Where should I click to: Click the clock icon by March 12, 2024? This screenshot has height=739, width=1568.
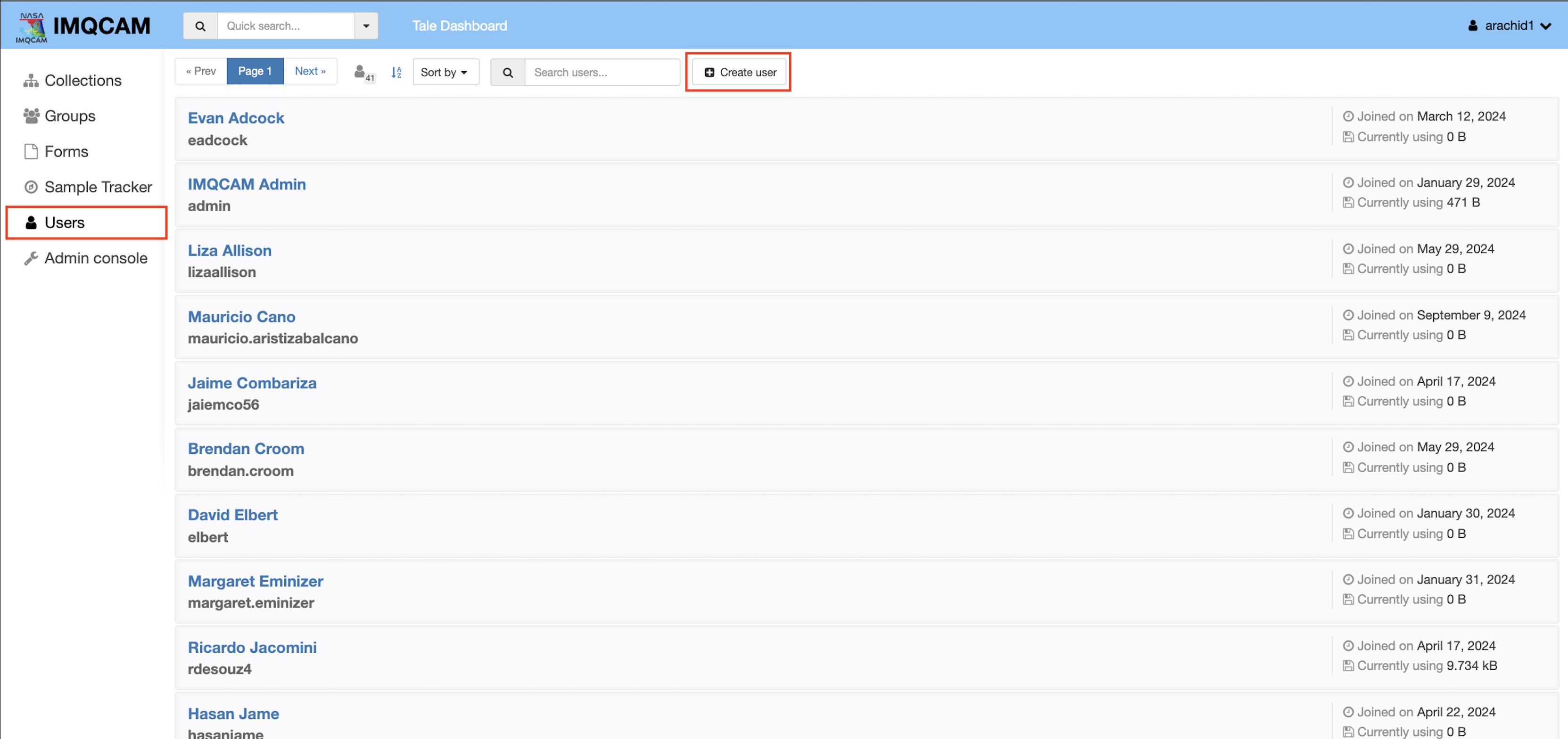pos(1348,116)
